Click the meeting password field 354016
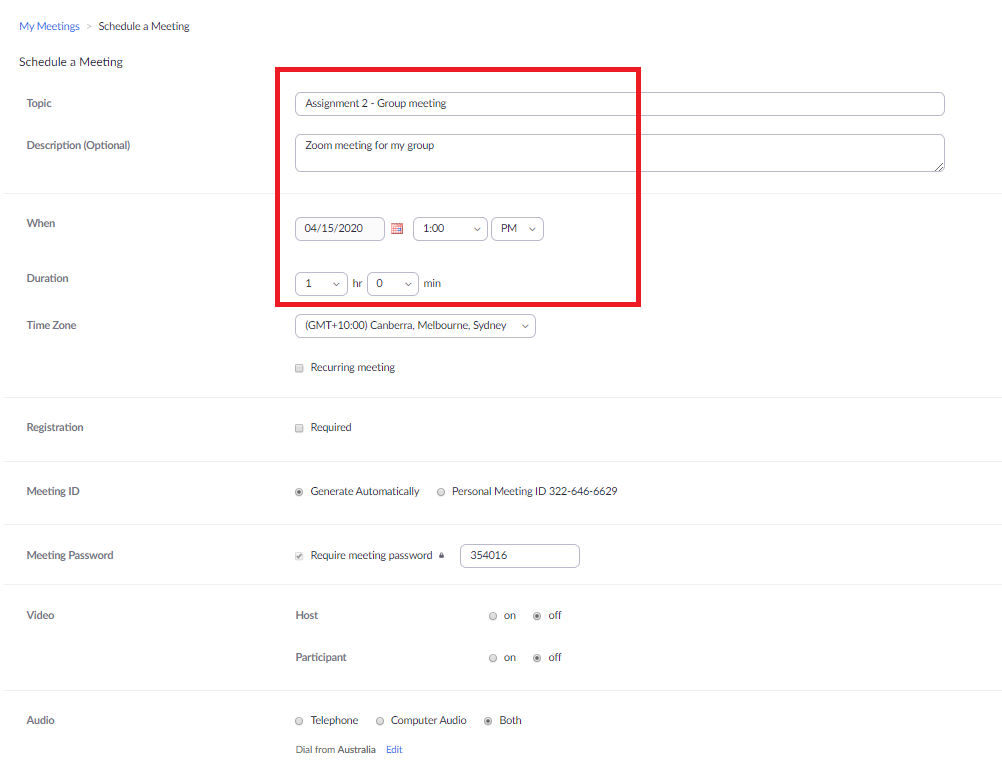The image size is (1002, 771). pyautogui.click(x=520, y=556)
